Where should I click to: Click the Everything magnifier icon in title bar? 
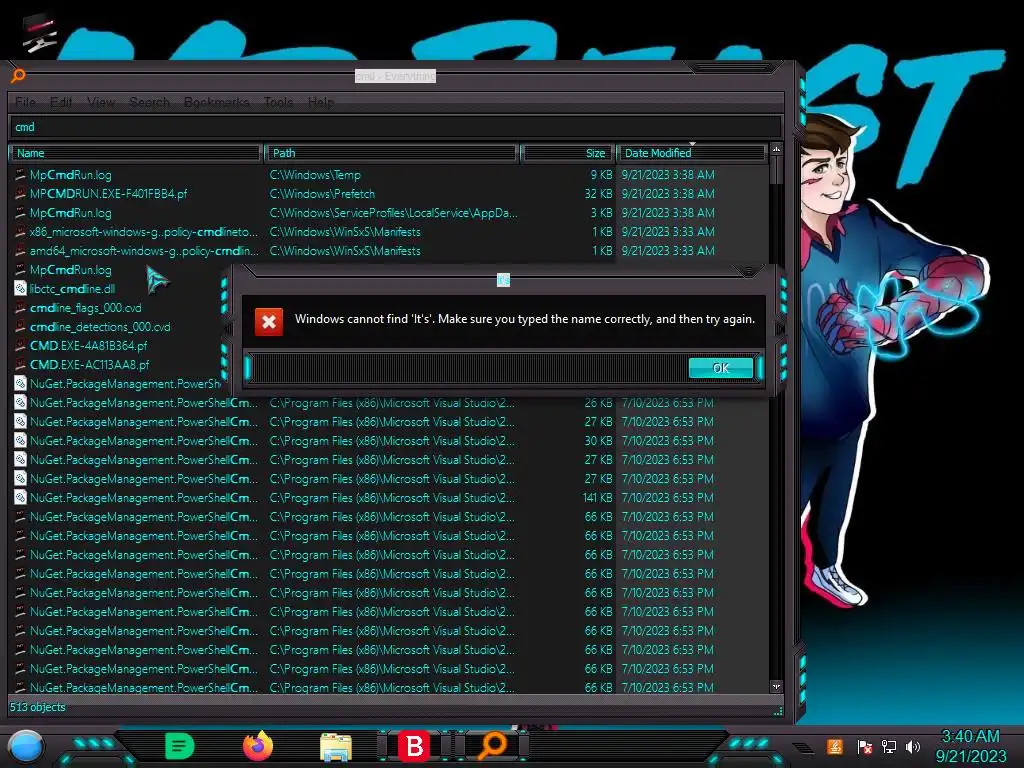18,76
